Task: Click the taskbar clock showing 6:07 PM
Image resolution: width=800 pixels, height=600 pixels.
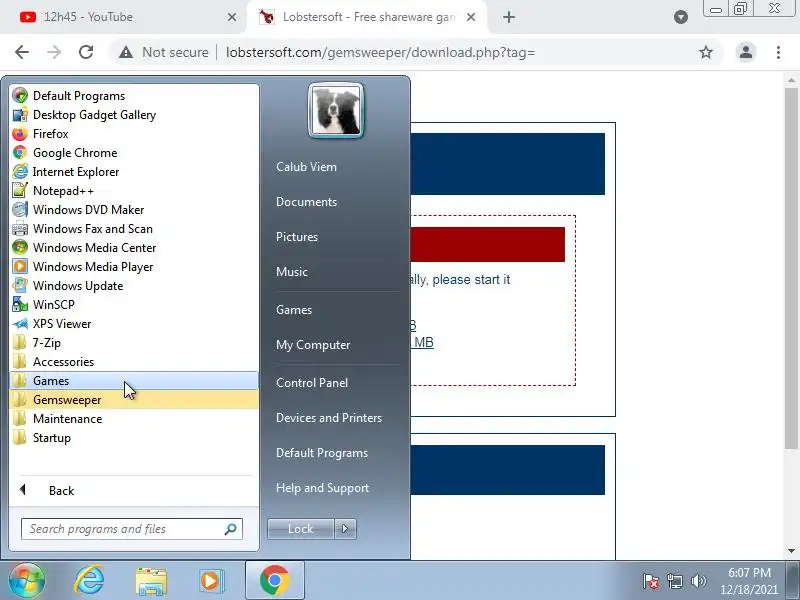Action: click(749, 581)
